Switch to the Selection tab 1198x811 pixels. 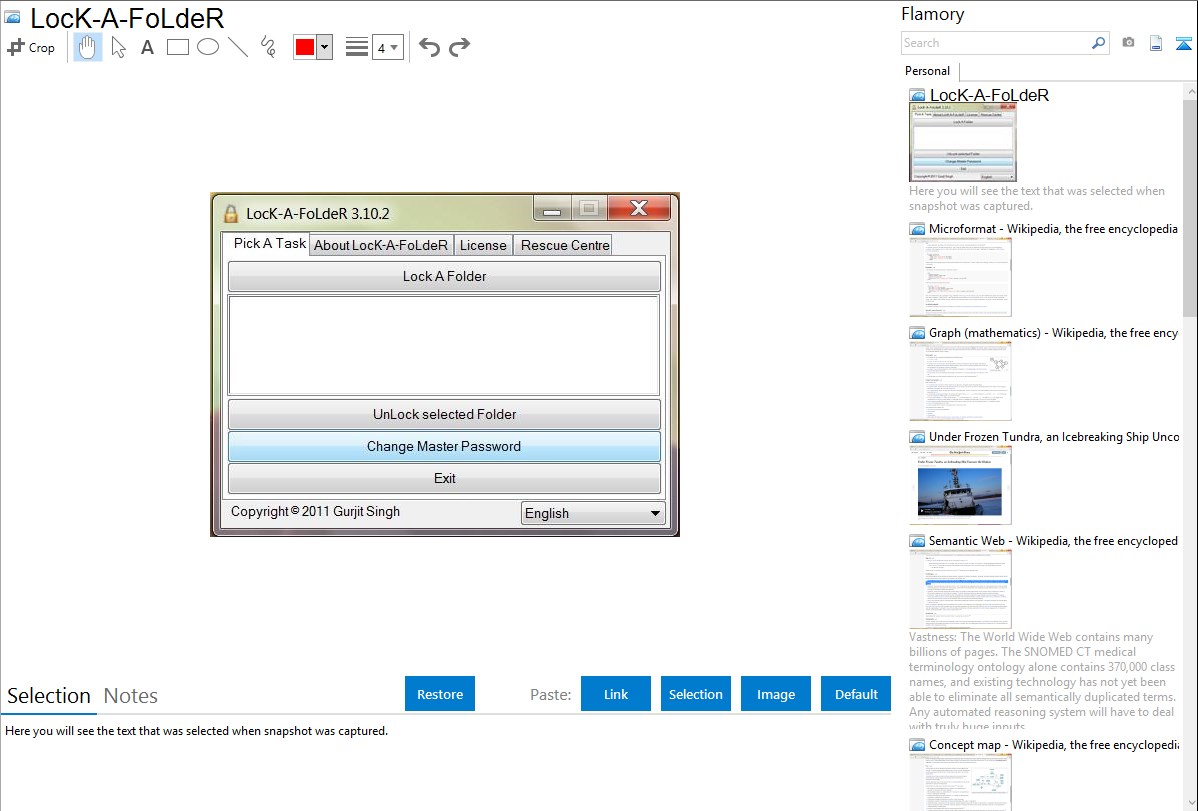(49, 696)
